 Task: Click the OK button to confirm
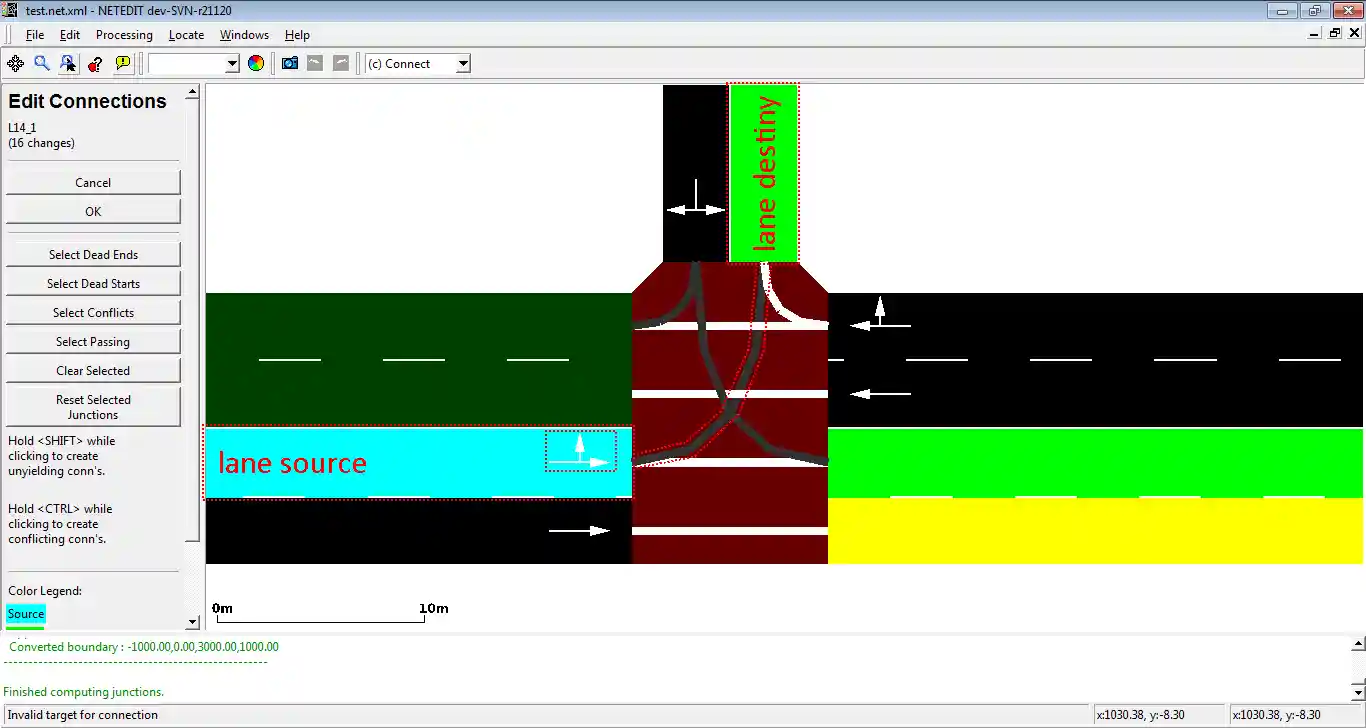click(93, 212)
